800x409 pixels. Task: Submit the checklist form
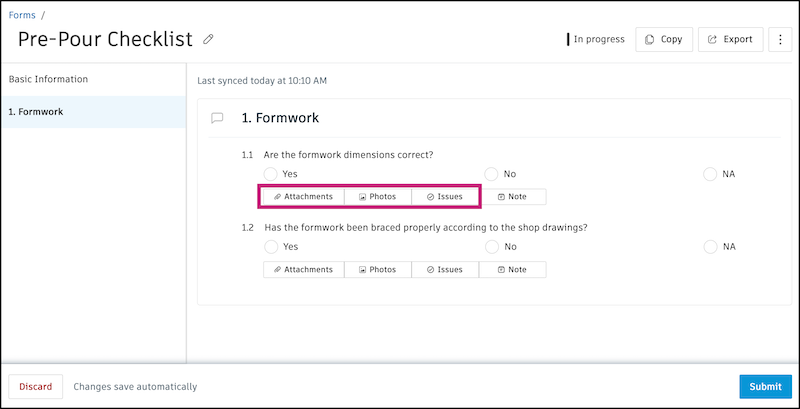point(765,387)
